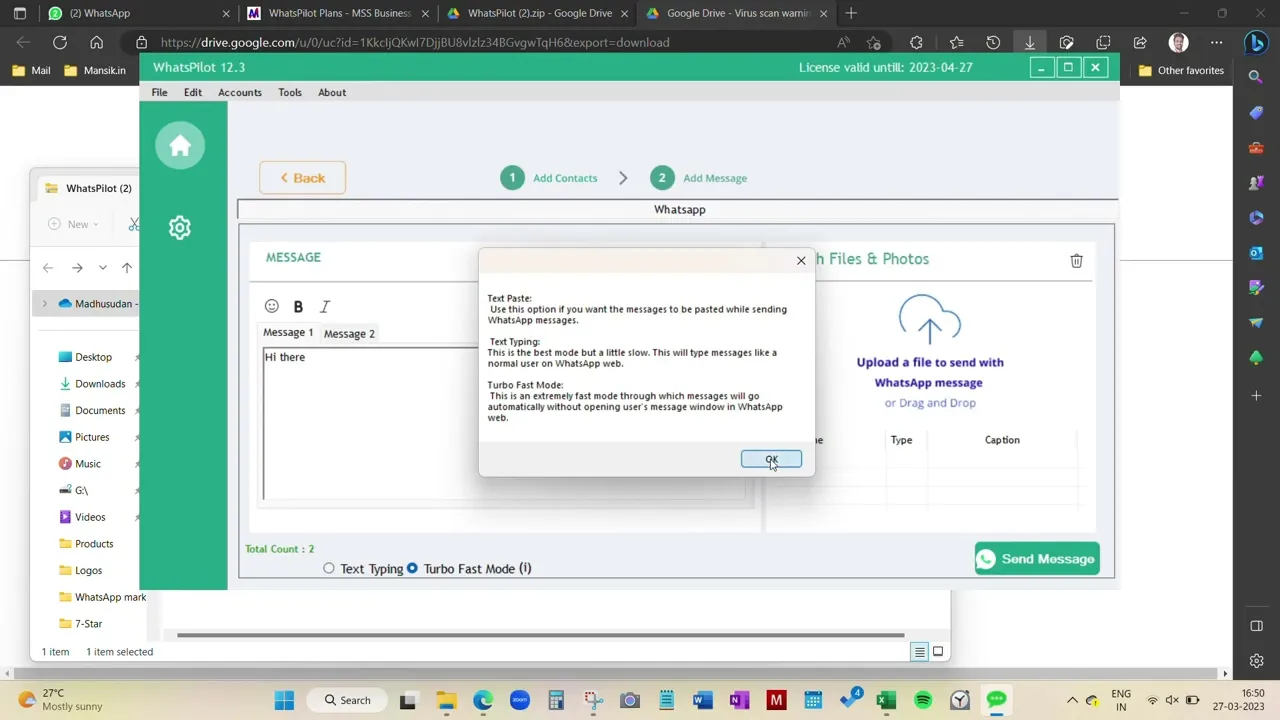Image resolution: width=1280 pixels, height=720 pixels.
Task: Open WhatsPilot settings gear icon
Action: (180, 228)
